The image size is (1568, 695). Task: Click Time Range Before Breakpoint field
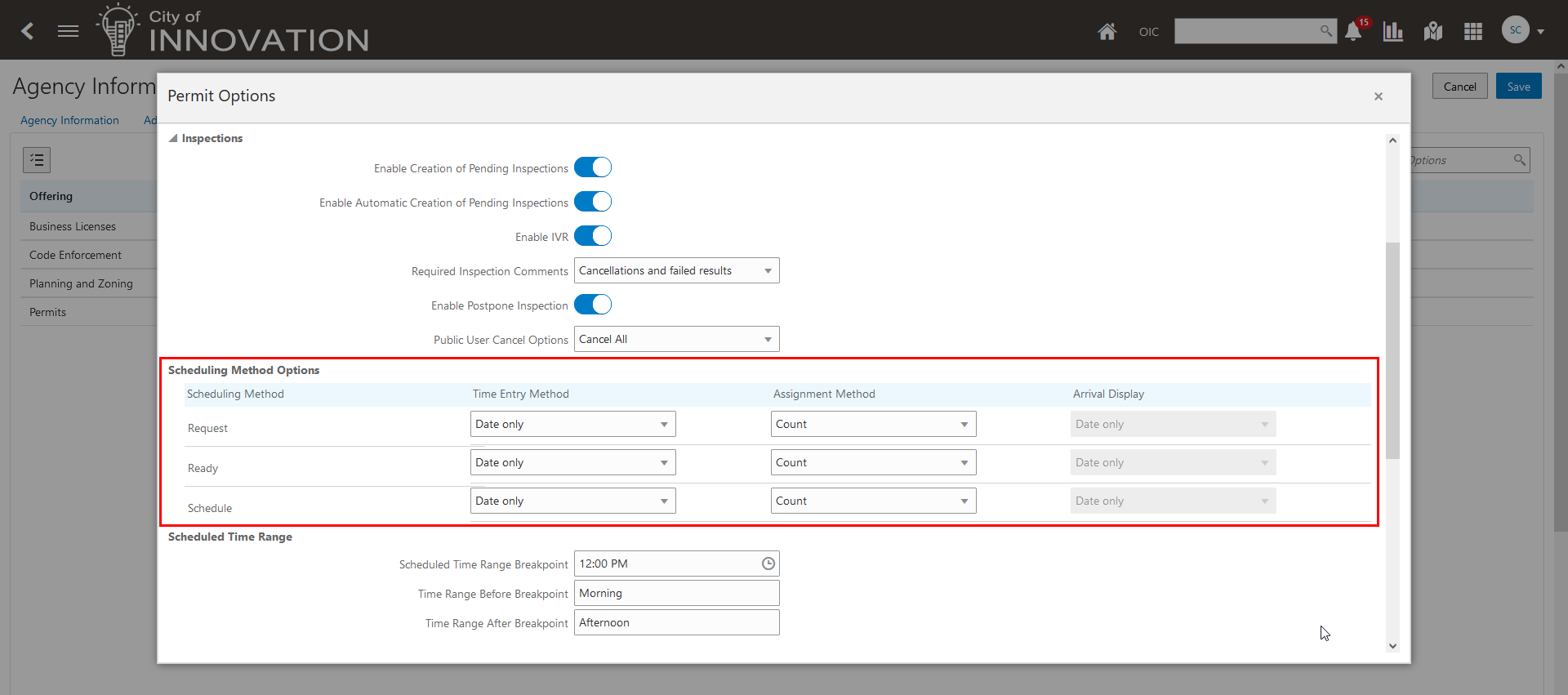(676, 593)
